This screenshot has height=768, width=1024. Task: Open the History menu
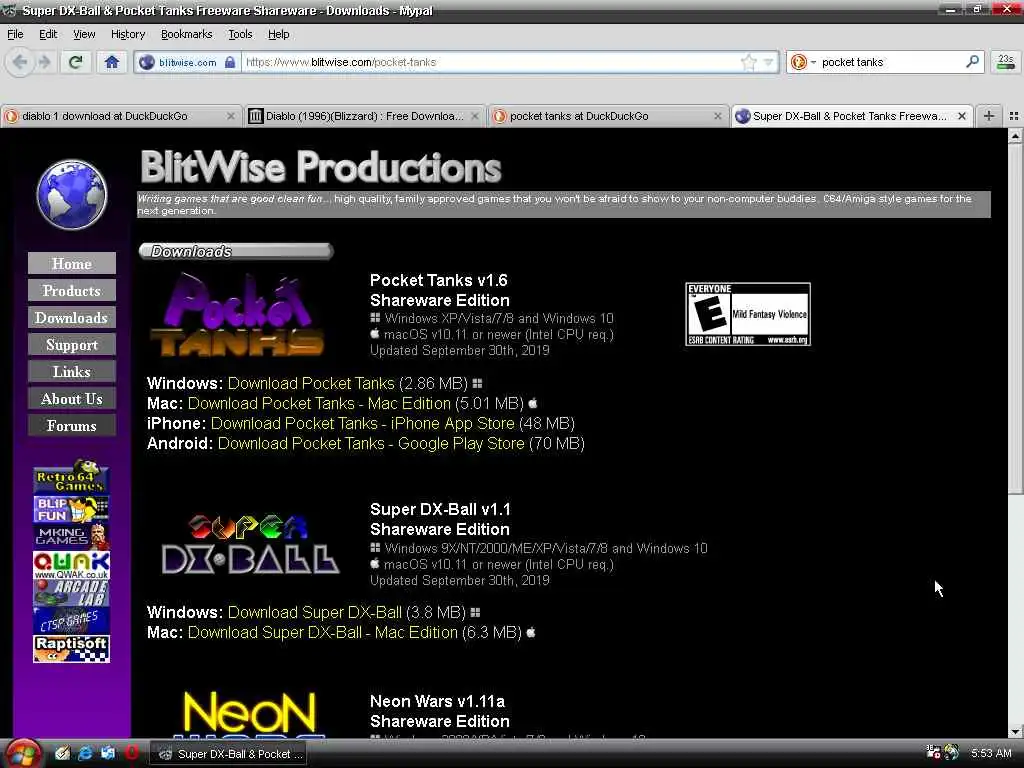[127, 34]
